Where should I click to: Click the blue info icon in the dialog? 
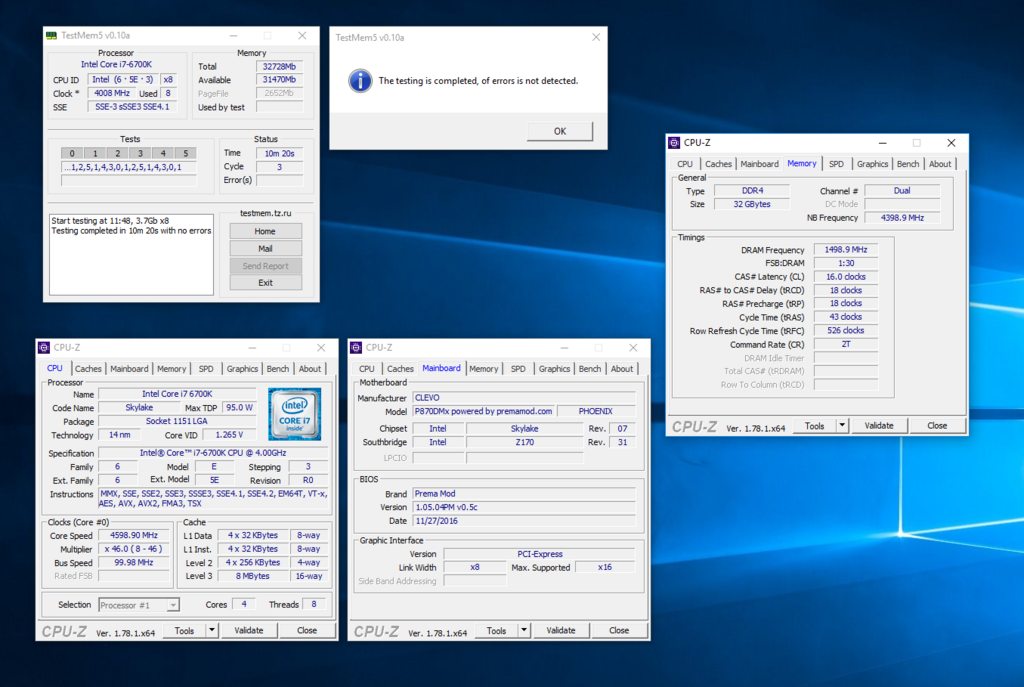pyautogui.click(x=360, y=81)
